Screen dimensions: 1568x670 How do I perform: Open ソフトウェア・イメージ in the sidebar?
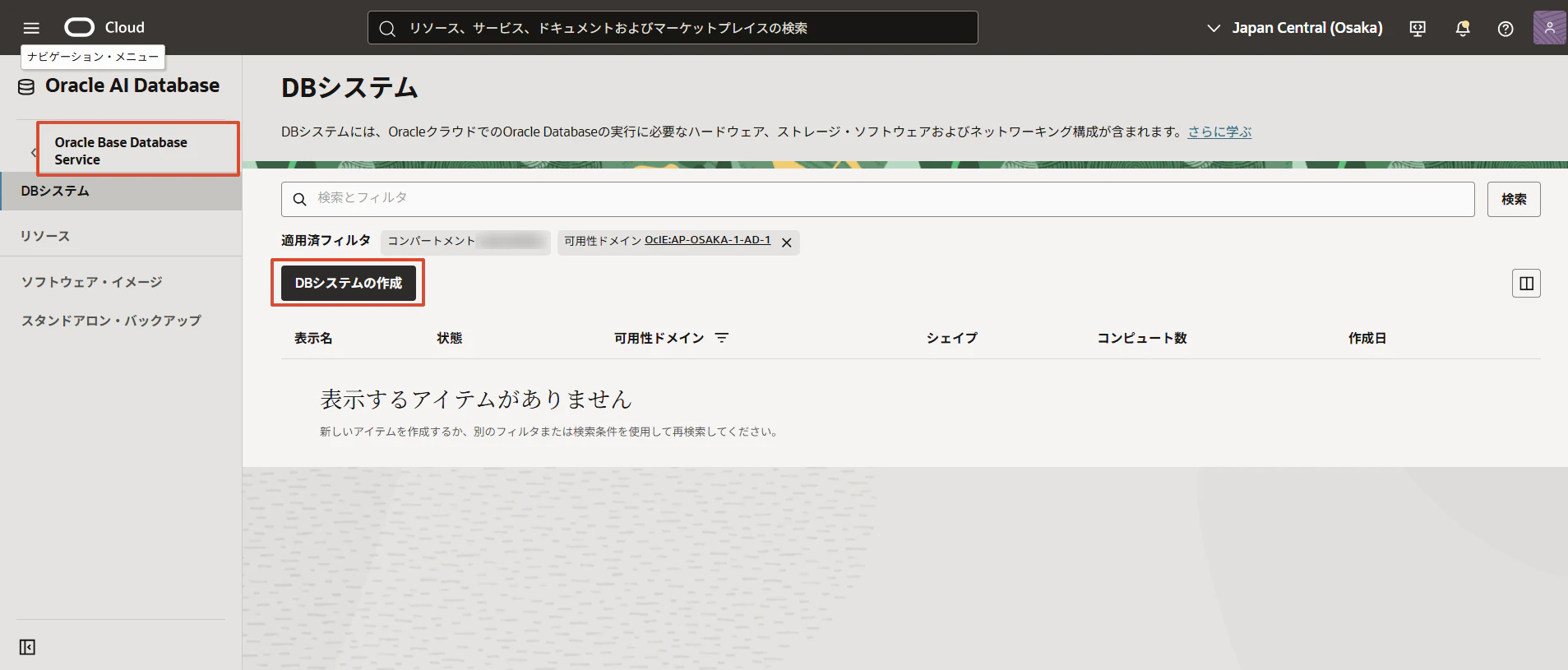coord(92,282)
